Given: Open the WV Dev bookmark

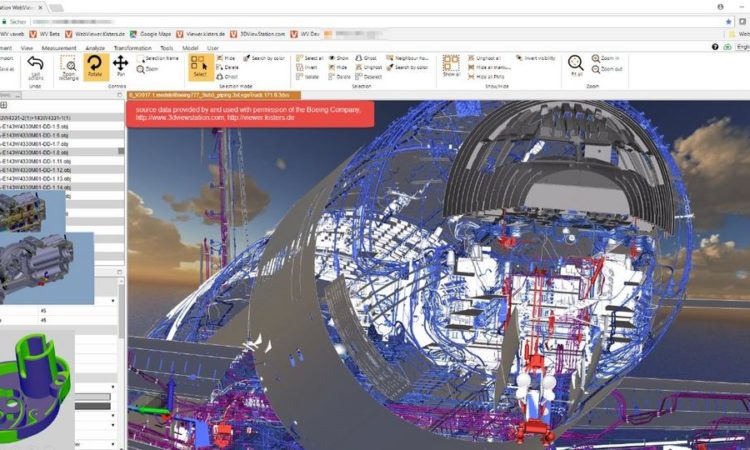Looking at the screenshot, I should 305,34.
